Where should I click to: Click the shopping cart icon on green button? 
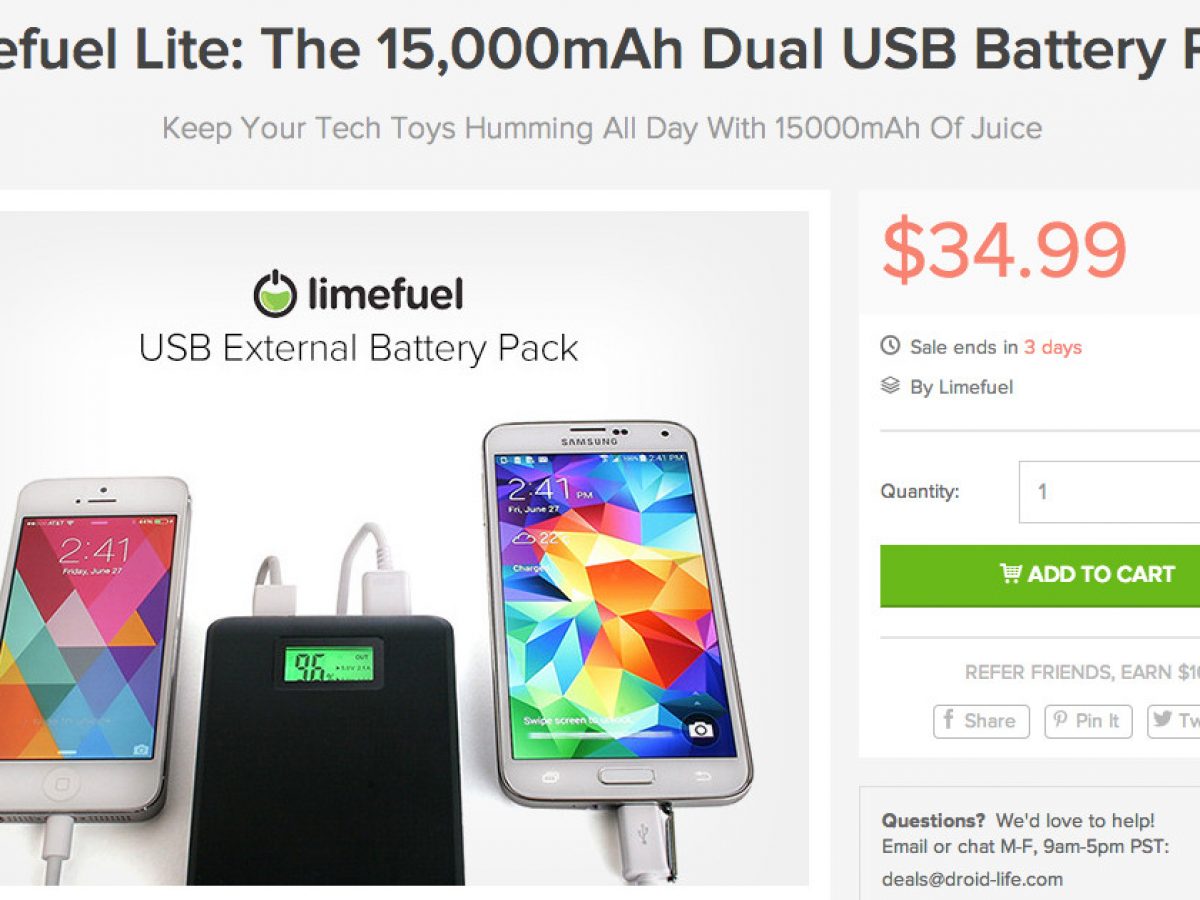pyautogui.click(x=1011, y=574)
